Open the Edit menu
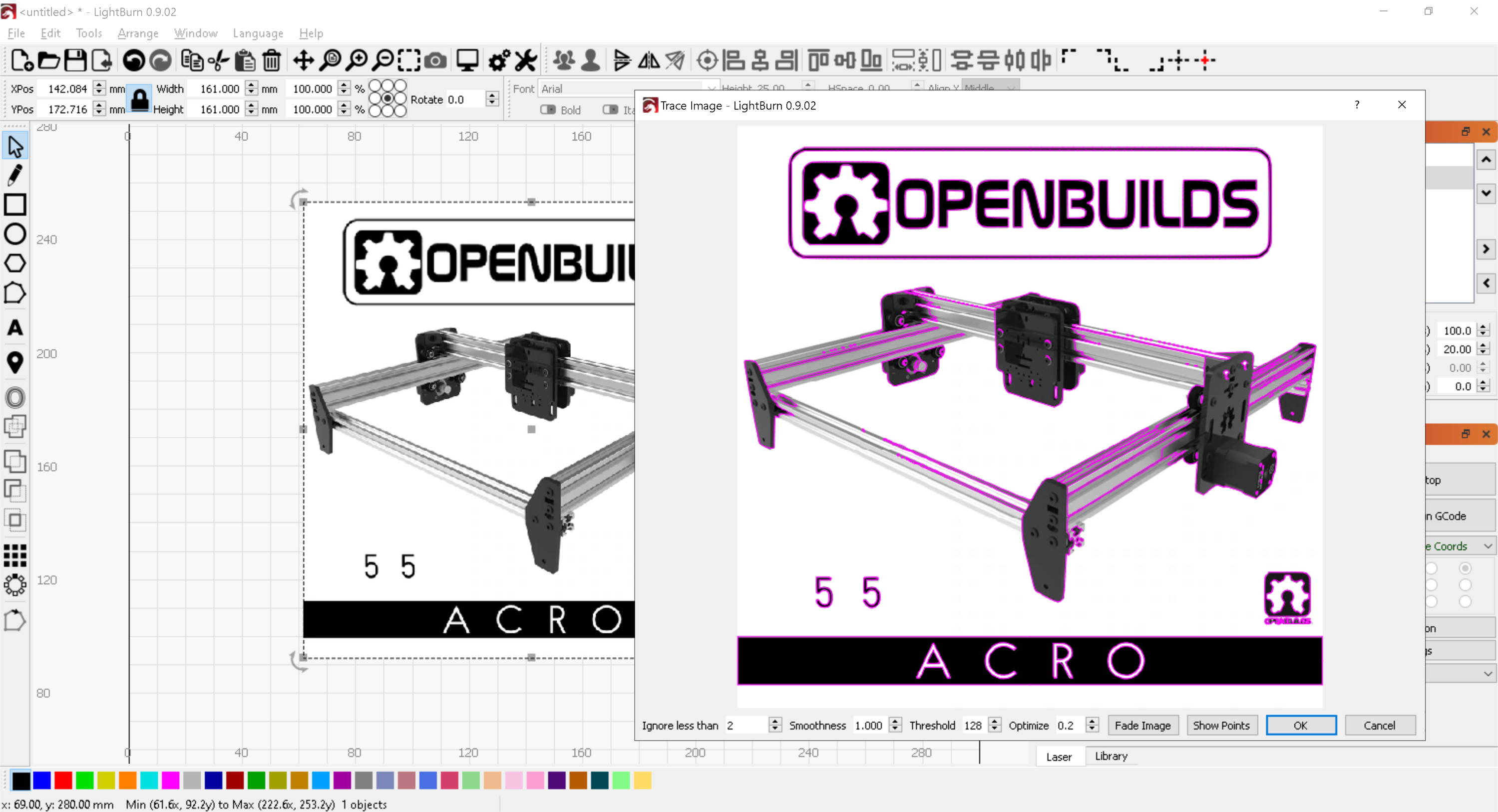 (50, 33)
